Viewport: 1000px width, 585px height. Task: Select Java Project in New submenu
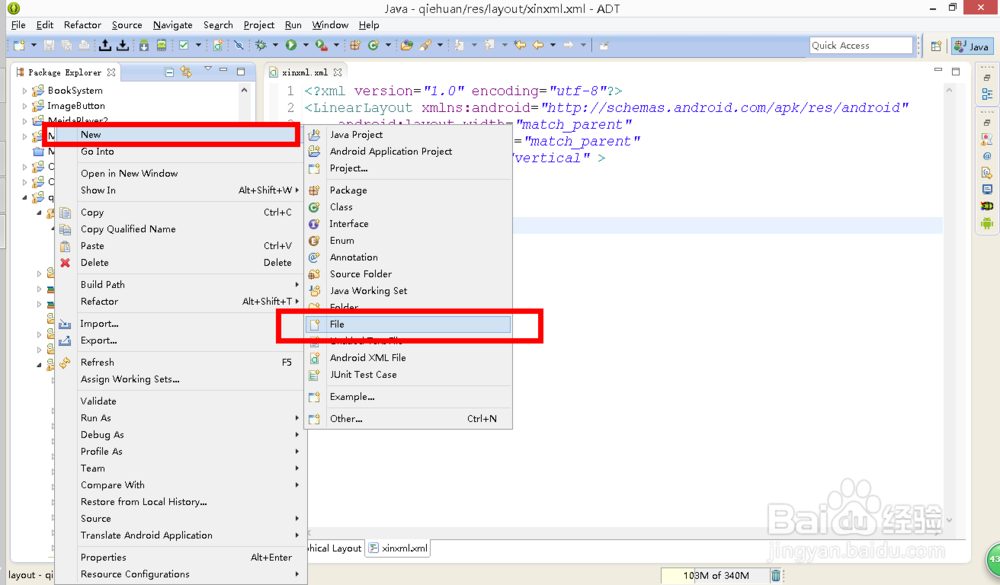408,135
